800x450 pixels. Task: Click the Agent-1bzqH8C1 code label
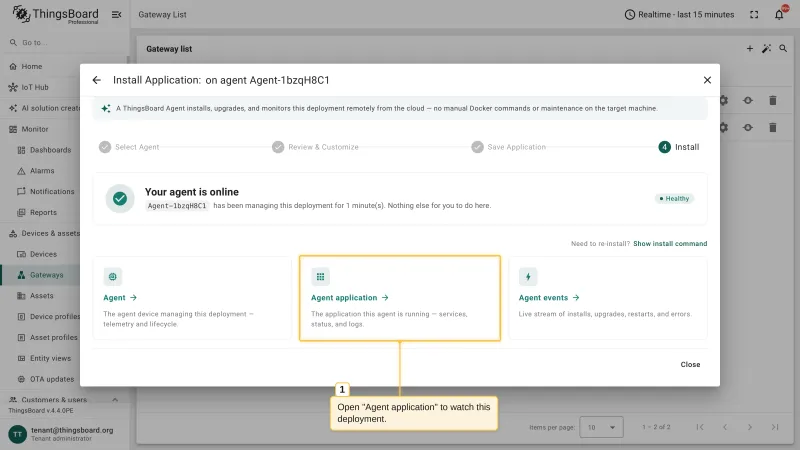coord(177,206)
